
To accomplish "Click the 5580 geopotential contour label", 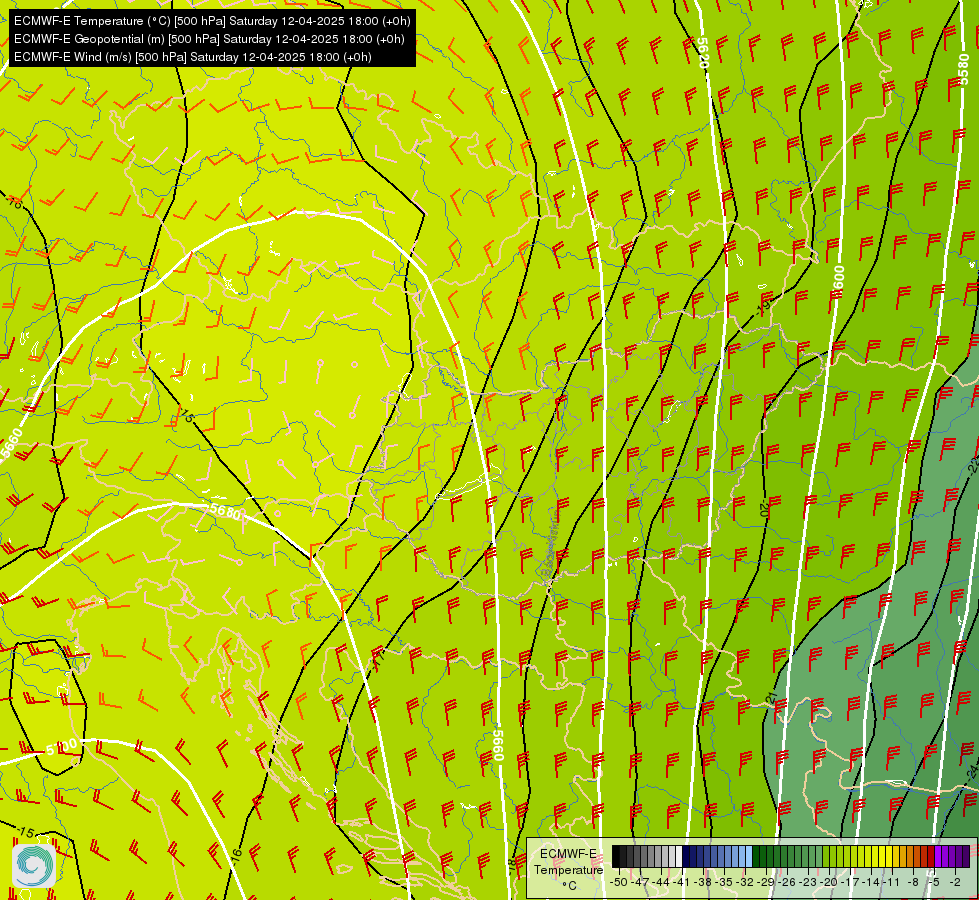I will 965,70.
